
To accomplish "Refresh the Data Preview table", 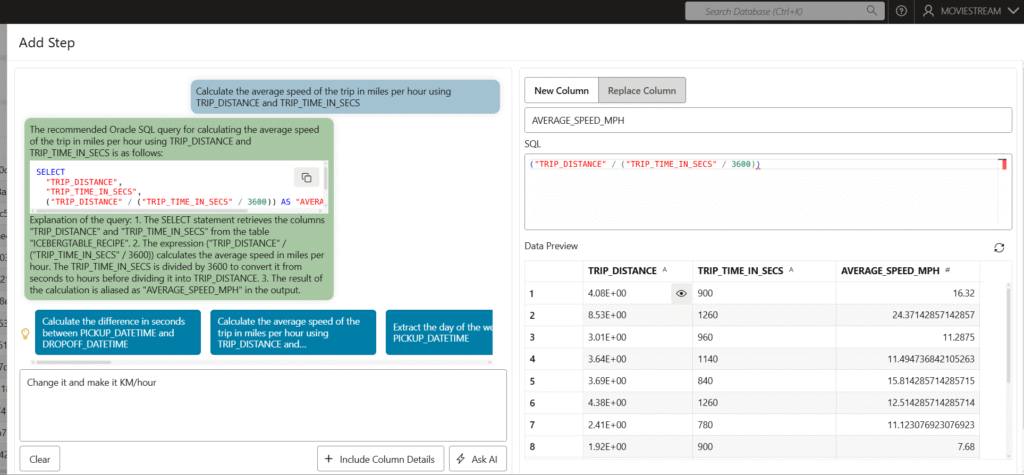I will tap(998, 247).
